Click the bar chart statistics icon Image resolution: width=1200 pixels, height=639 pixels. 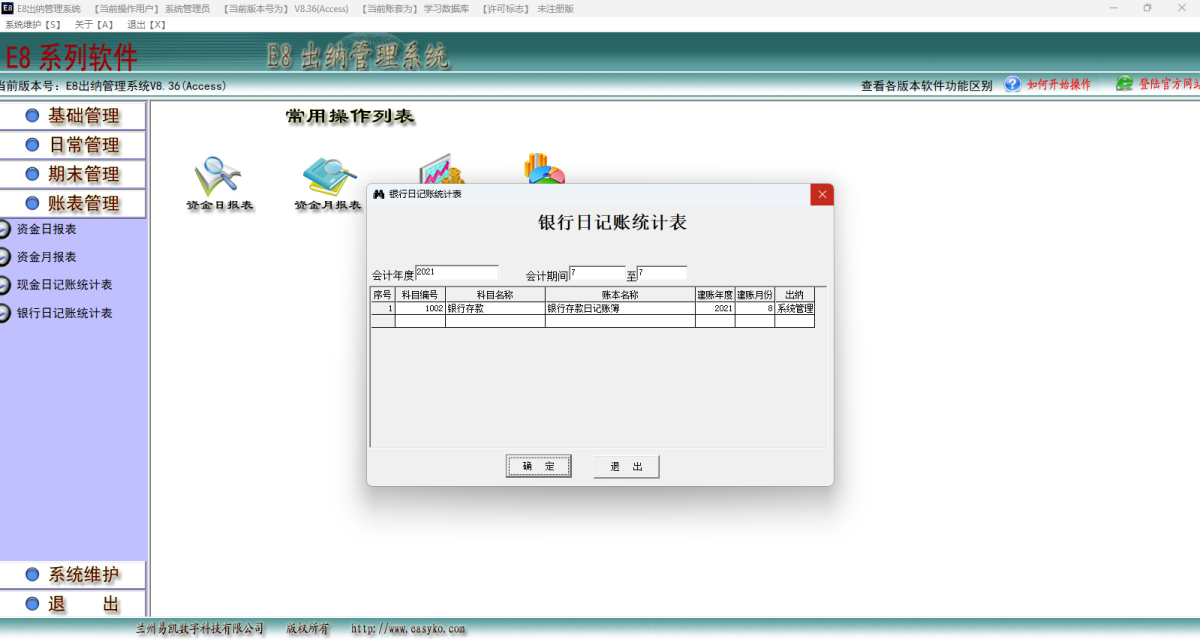(443, 170)
